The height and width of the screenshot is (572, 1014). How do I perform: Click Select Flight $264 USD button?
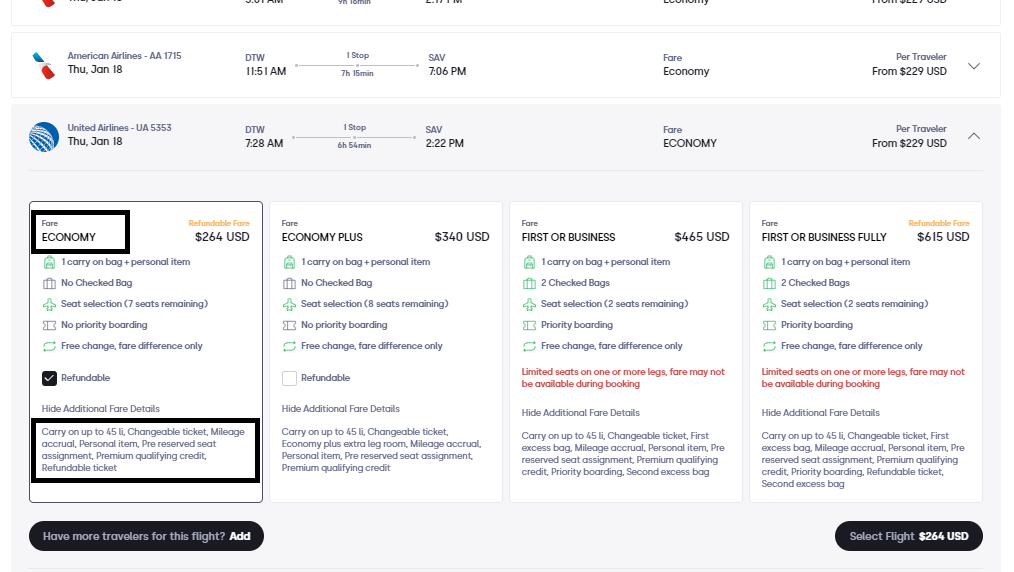tap(909, 536)
